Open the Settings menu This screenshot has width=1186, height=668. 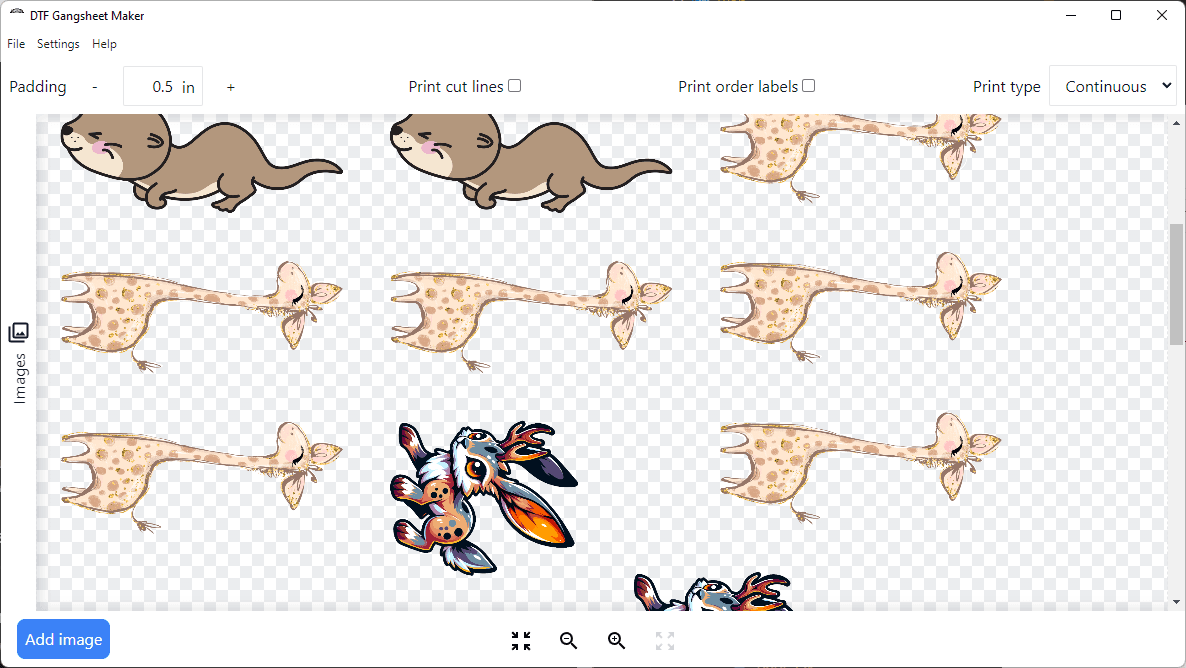tap(58, 43)
